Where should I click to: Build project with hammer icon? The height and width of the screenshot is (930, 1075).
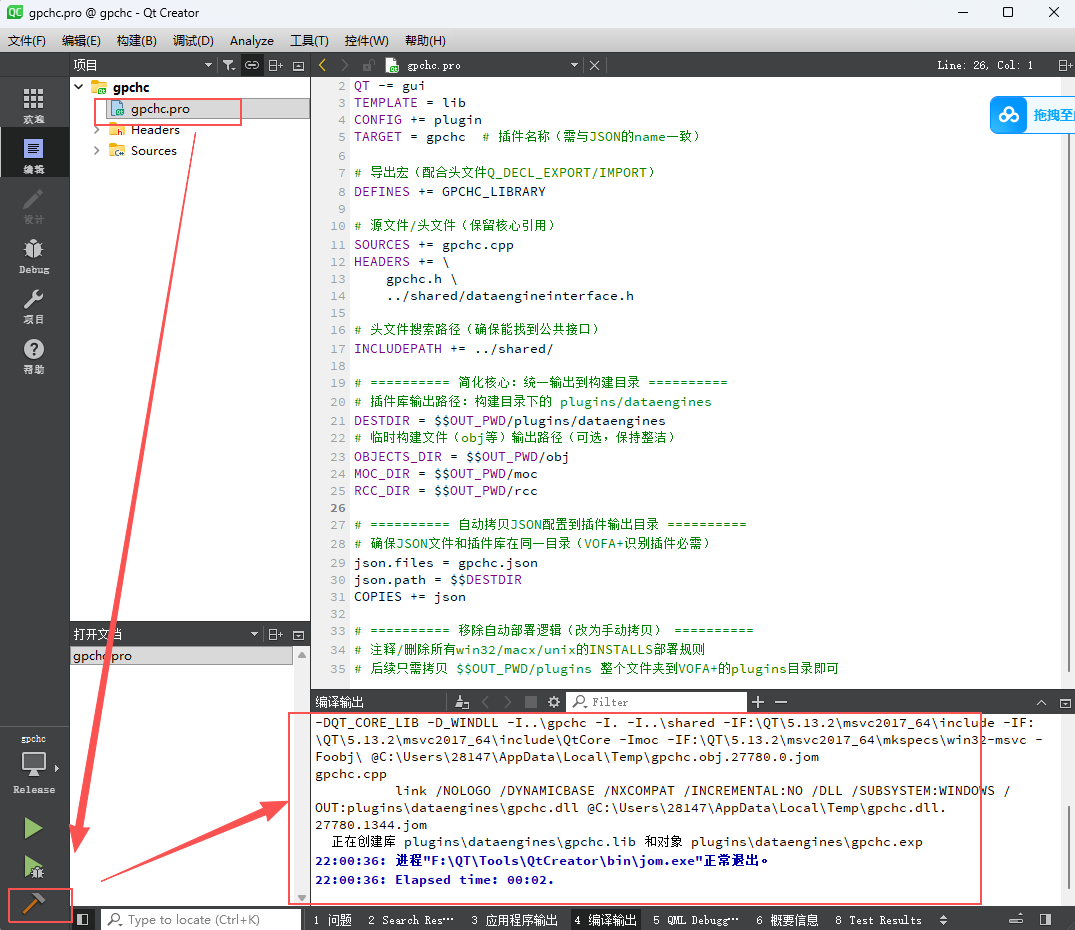tap(33, 904)
